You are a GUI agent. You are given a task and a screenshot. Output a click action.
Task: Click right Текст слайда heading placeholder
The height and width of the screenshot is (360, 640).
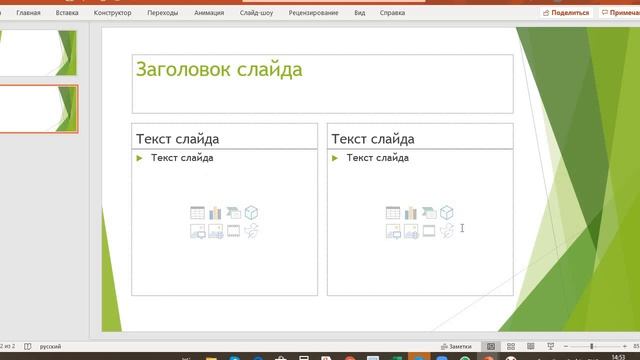pos(420,136)
